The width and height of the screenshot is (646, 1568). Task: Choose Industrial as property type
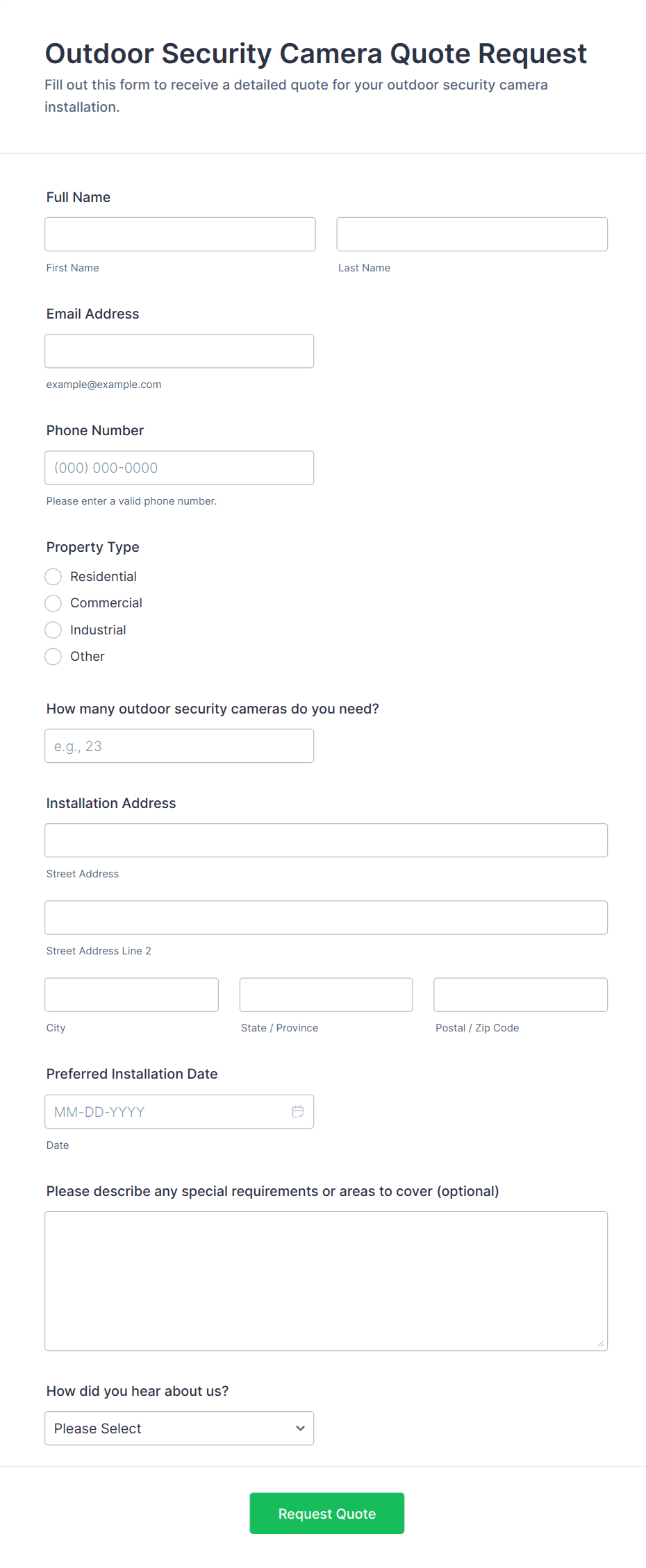[53, 630]
